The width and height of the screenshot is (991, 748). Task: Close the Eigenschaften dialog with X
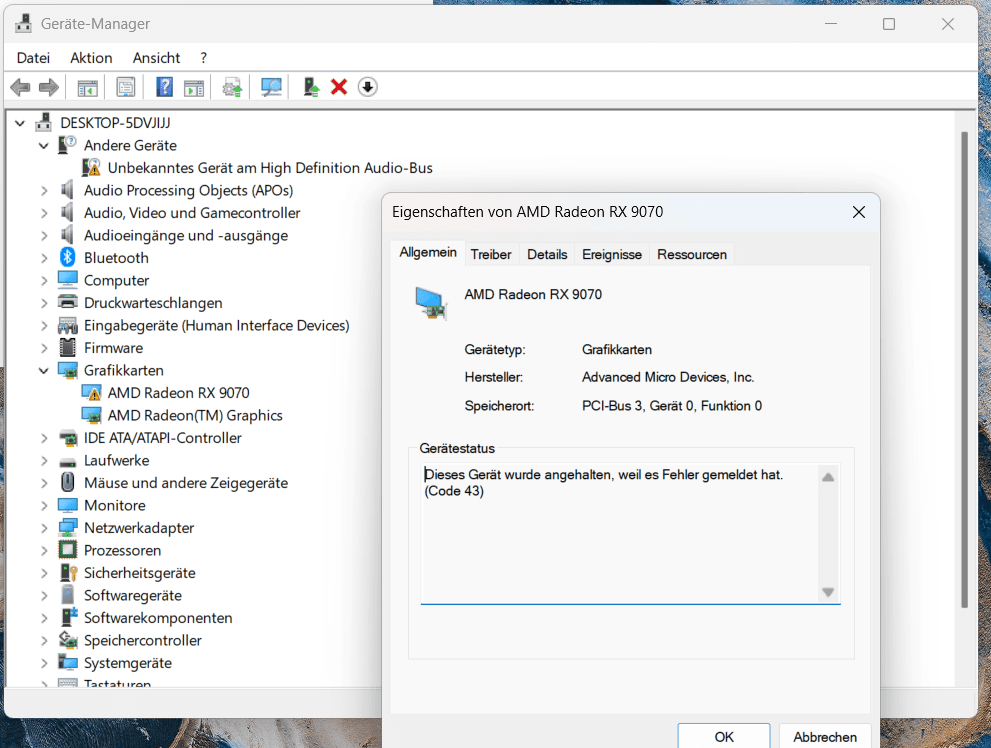(858, 212)
